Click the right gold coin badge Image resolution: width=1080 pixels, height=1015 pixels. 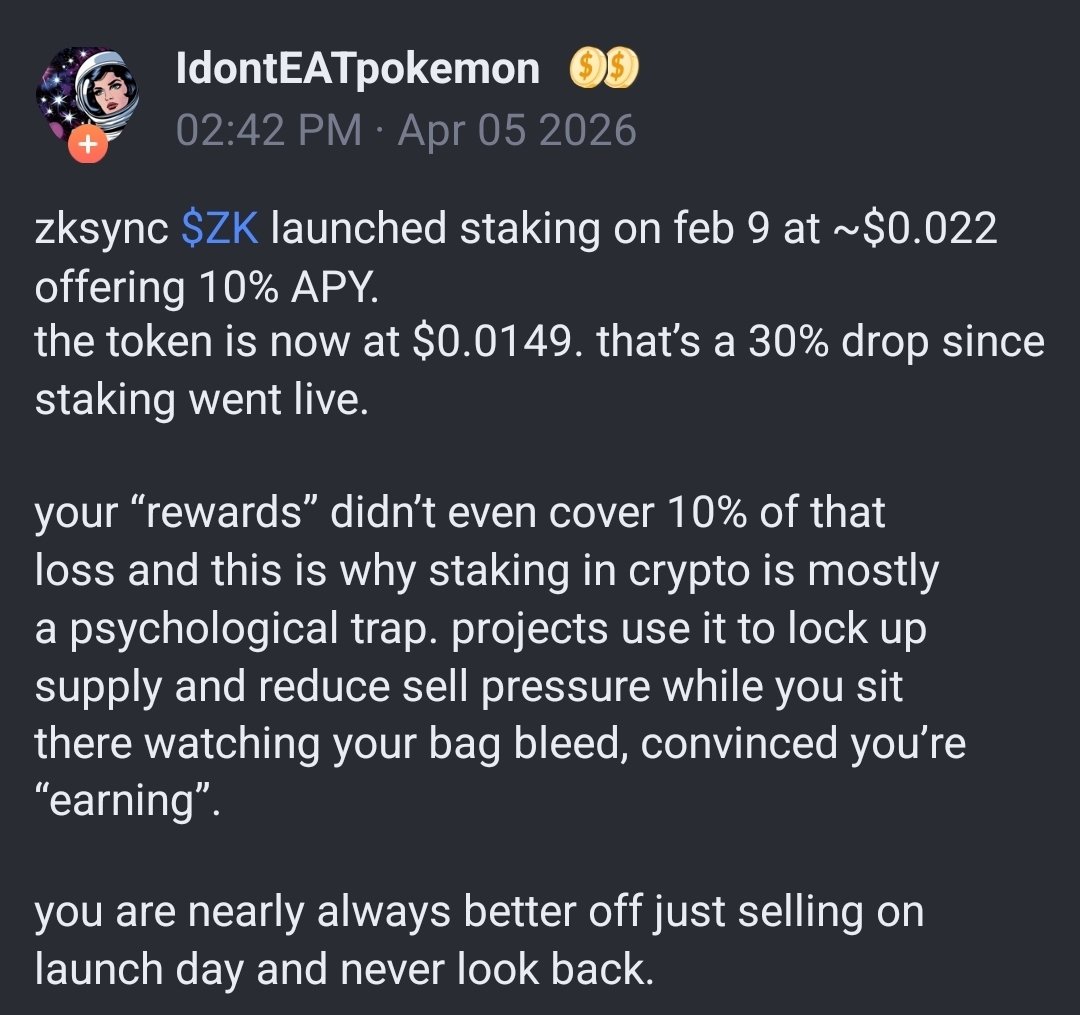622,69
